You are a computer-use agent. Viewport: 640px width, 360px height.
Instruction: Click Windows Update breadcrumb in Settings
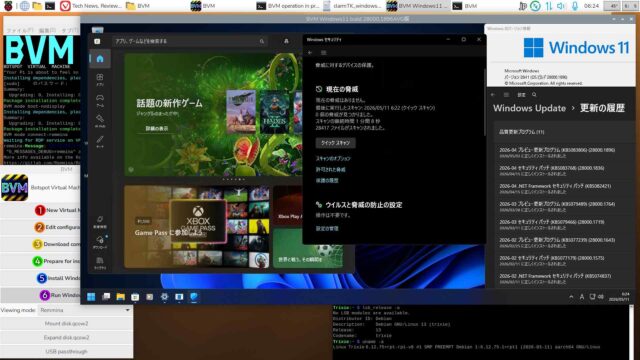529,108
